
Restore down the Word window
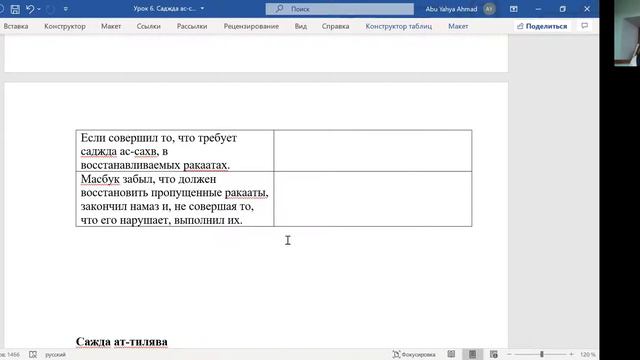pos(562,9)
